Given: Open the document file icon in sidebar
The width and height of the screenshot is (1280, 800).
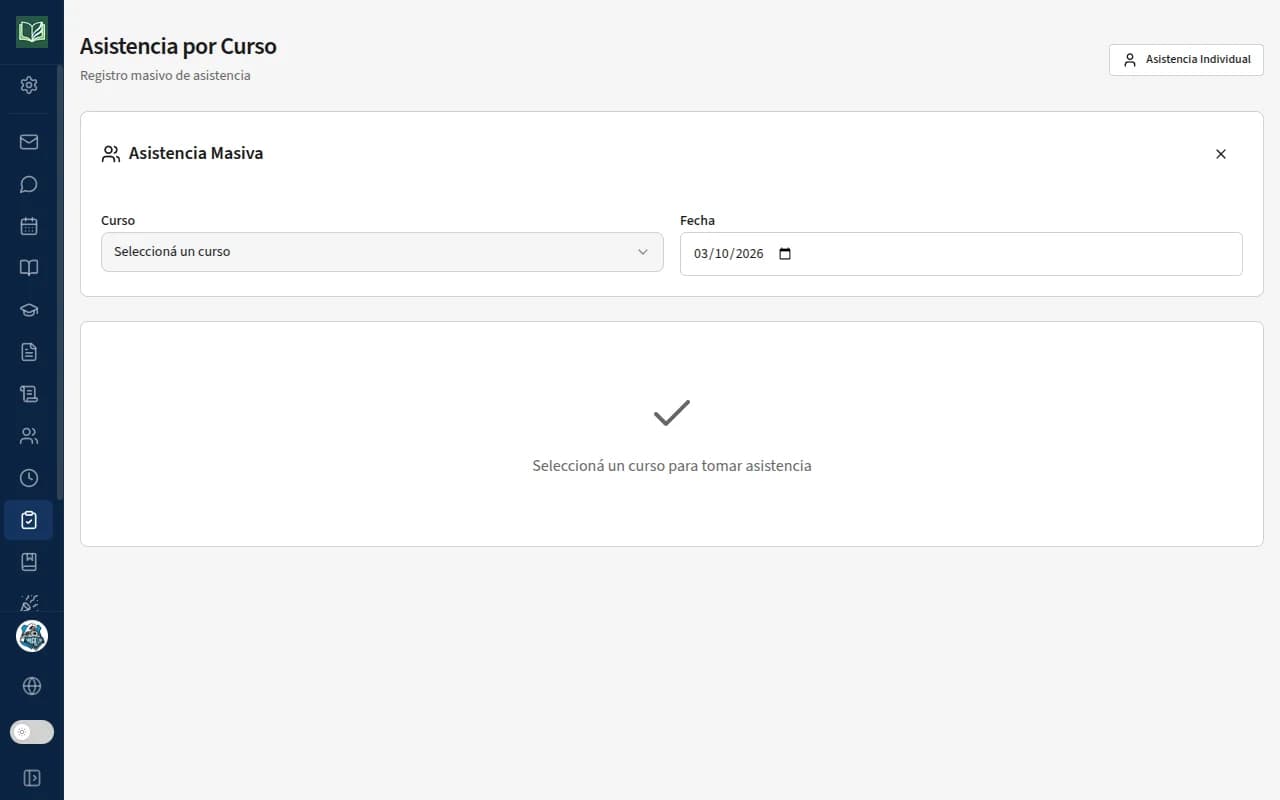Looking at the screenshot, I should [29, 352].
